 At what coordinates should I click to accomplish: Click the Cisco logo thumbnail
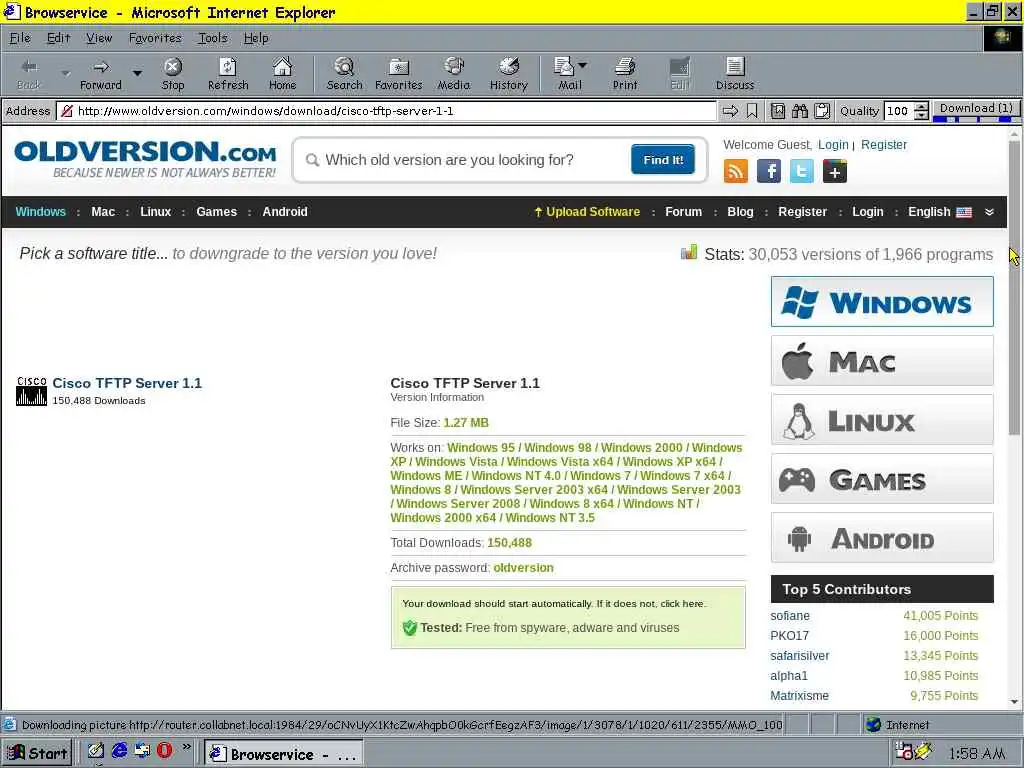point(31,391)
